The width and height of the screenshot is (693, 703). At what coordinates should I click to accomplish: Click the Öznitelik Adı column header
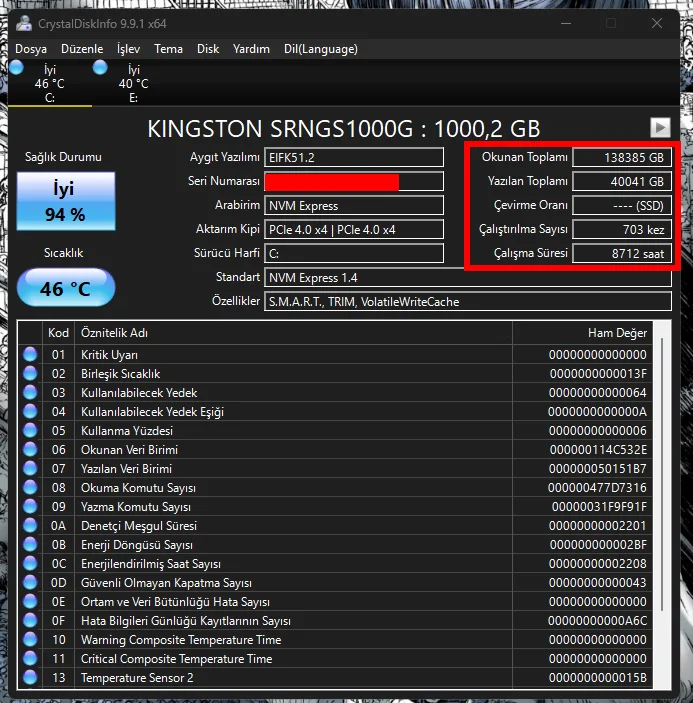(x=293, y=333)
